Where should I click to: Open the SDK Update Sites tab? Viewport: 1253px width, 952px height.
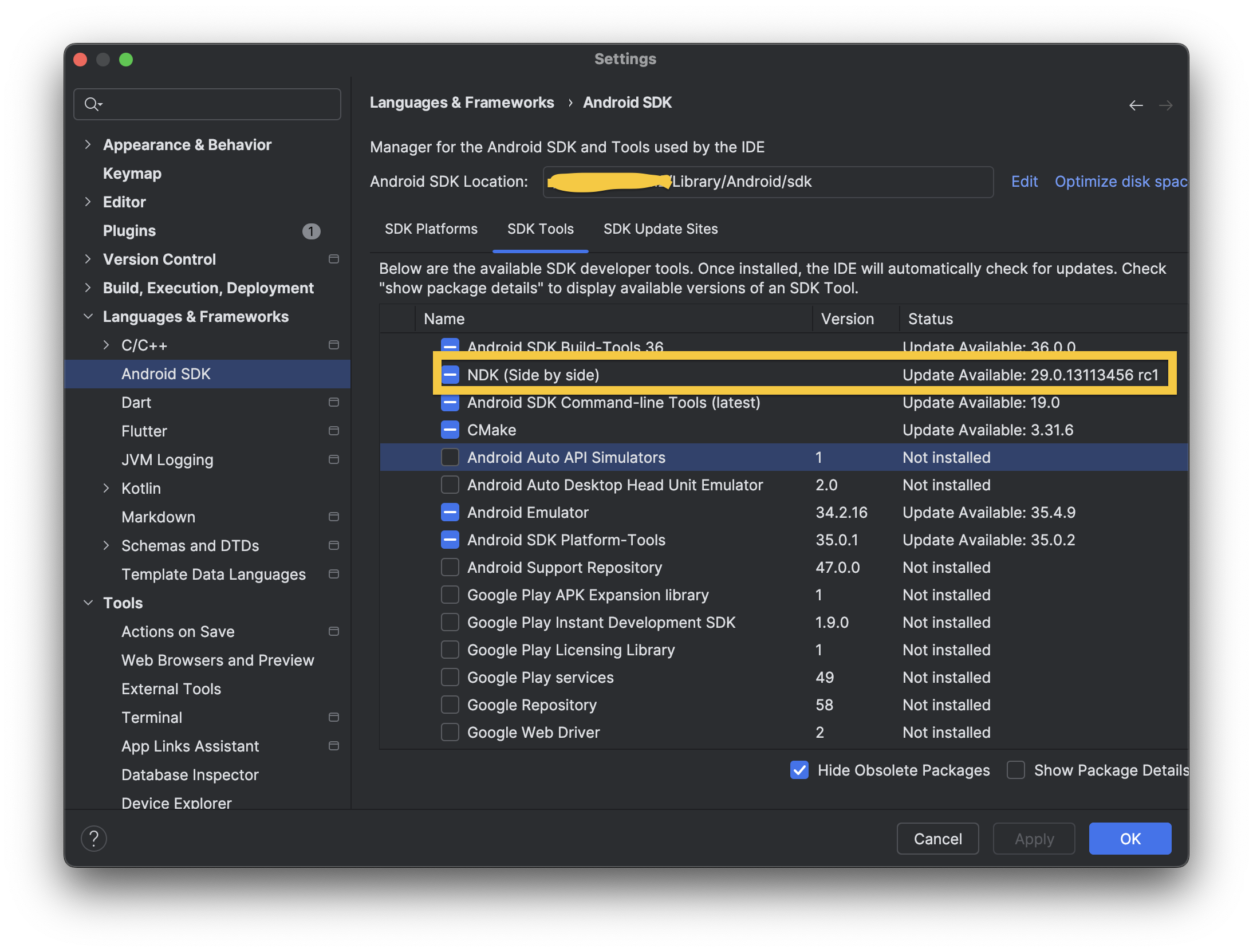(660, 229)
